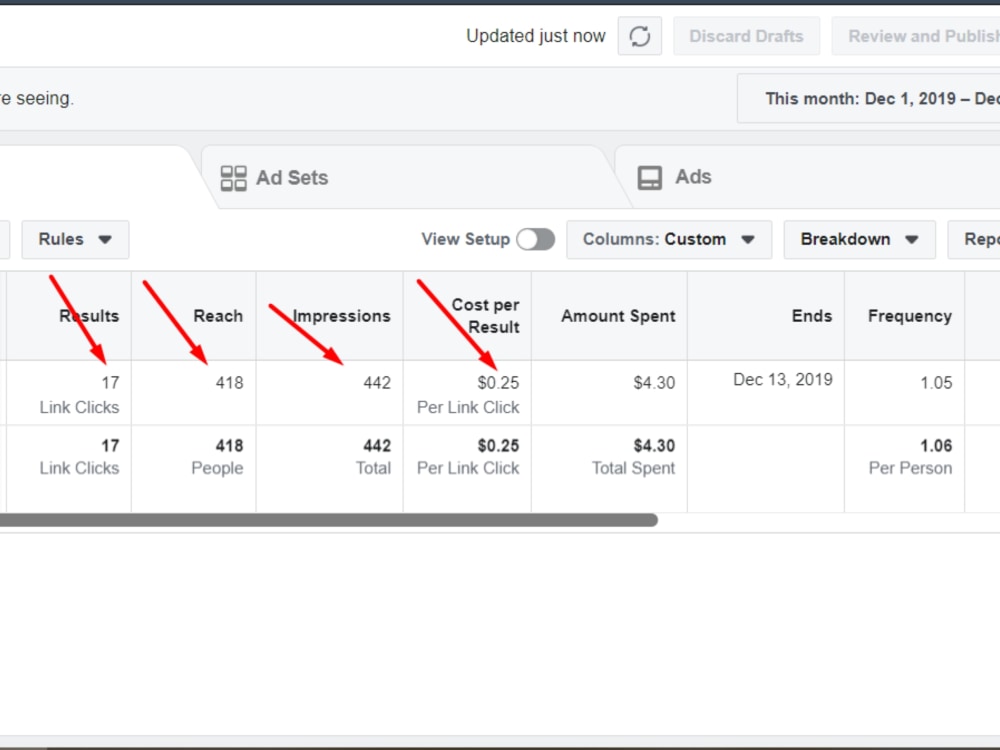
Task: Click the Discard Drafts button
Action: 746,36
